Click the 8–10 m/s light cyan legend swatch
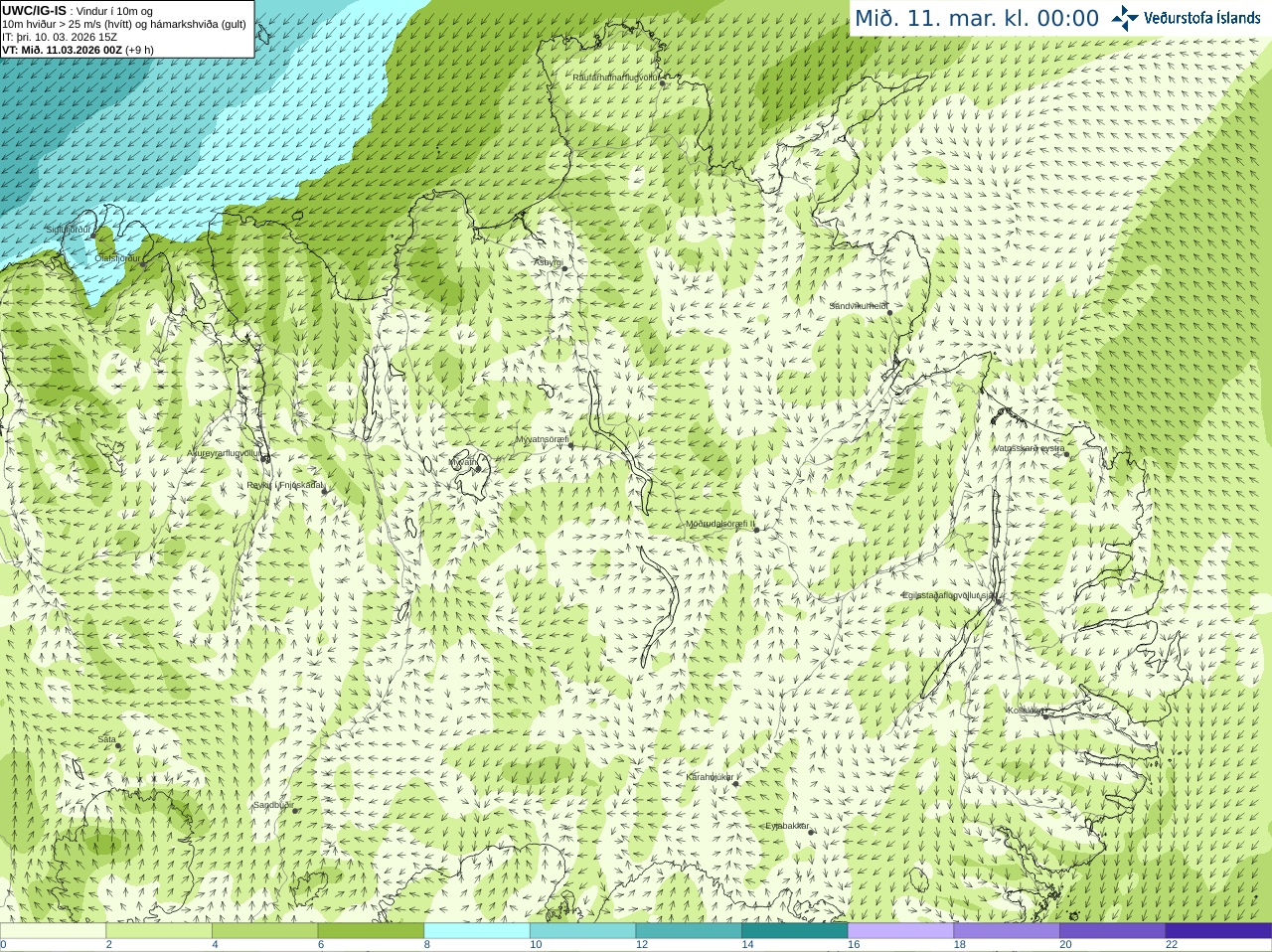 click(477, 931)
